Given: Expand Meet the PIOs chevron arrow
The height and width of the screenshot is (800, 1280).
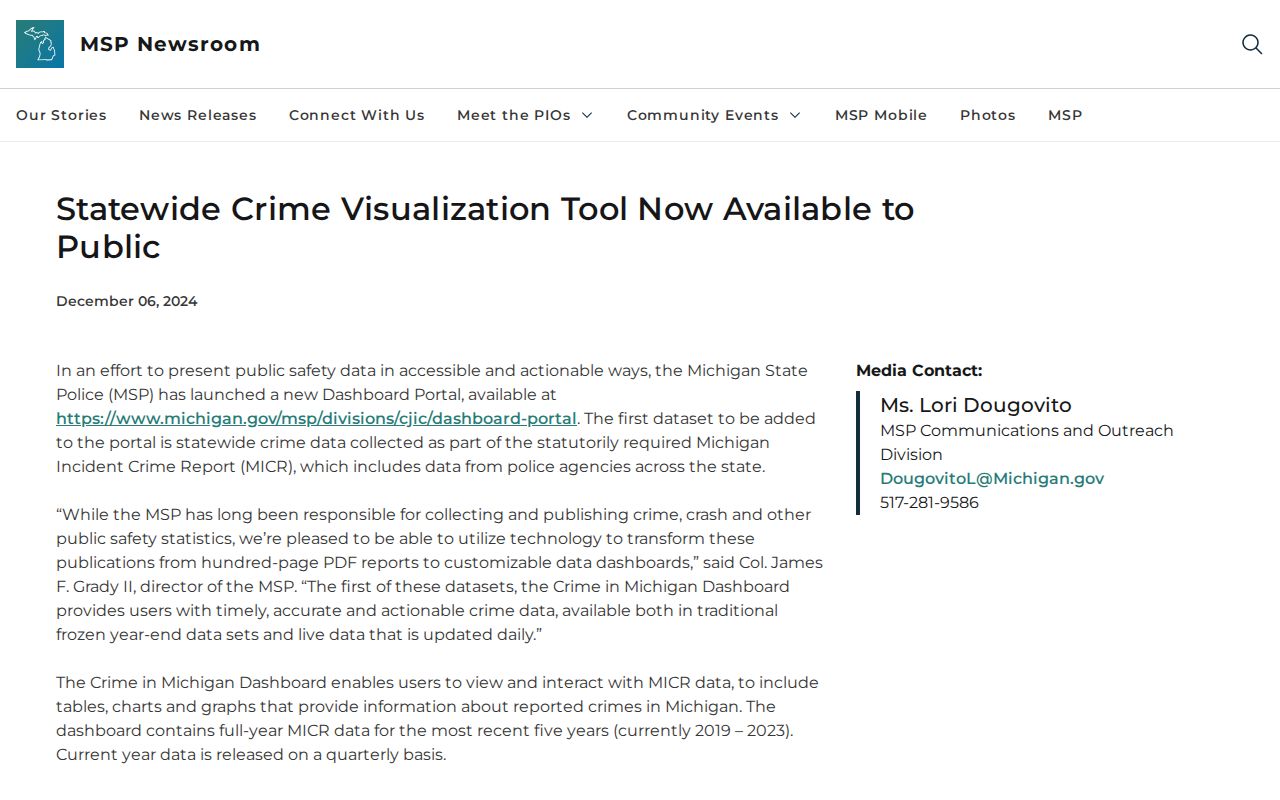Looking at the screenshot, I should [587, 115].
